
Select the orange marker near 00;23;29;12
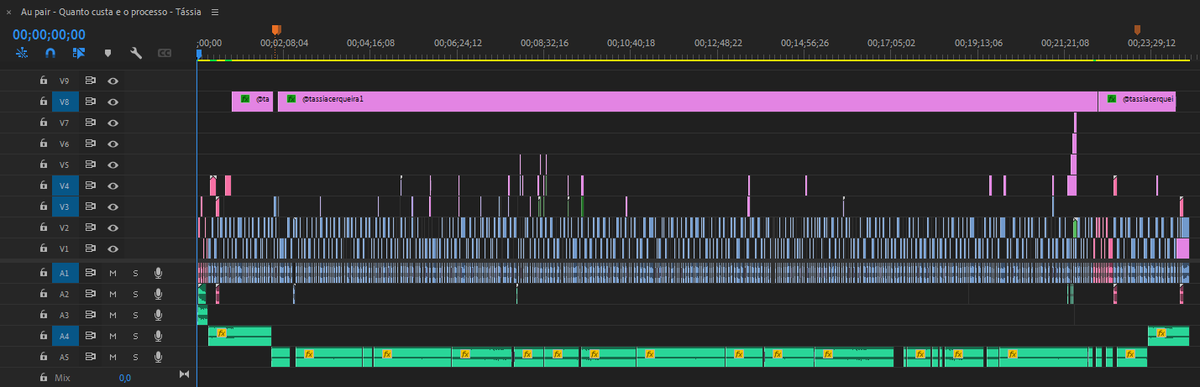tap(1137, 31)
